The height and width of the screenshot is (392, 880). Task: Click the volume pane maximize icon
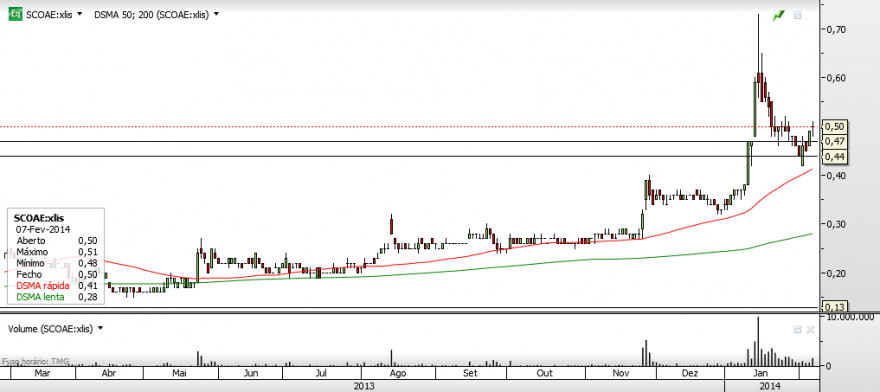pyautogui.click(x=797, y=329)
